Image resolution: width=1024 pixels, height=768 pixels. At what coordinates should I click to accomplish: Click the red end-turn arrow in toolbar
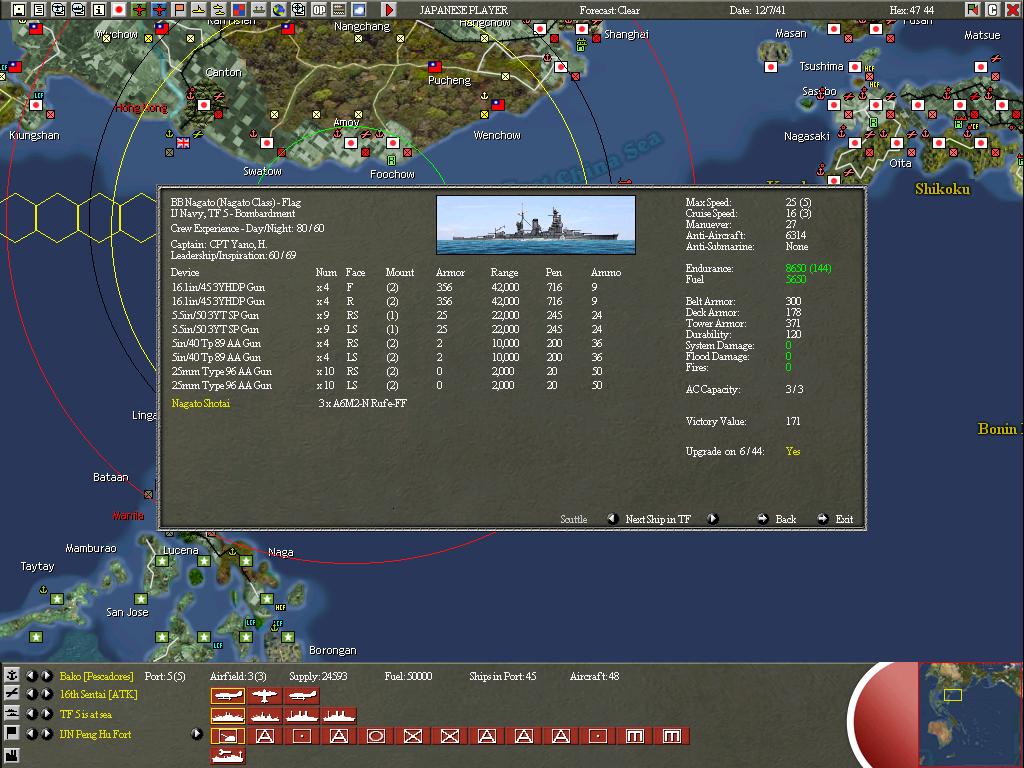tap(389, 9)
